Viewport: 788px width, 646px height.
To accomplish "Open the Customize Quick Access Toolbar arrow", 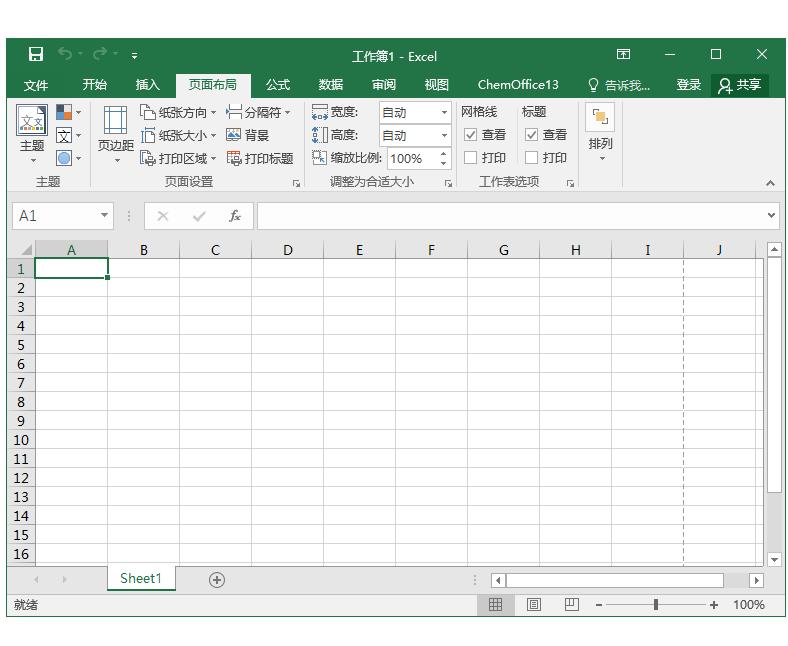I will tap(134, 56).
